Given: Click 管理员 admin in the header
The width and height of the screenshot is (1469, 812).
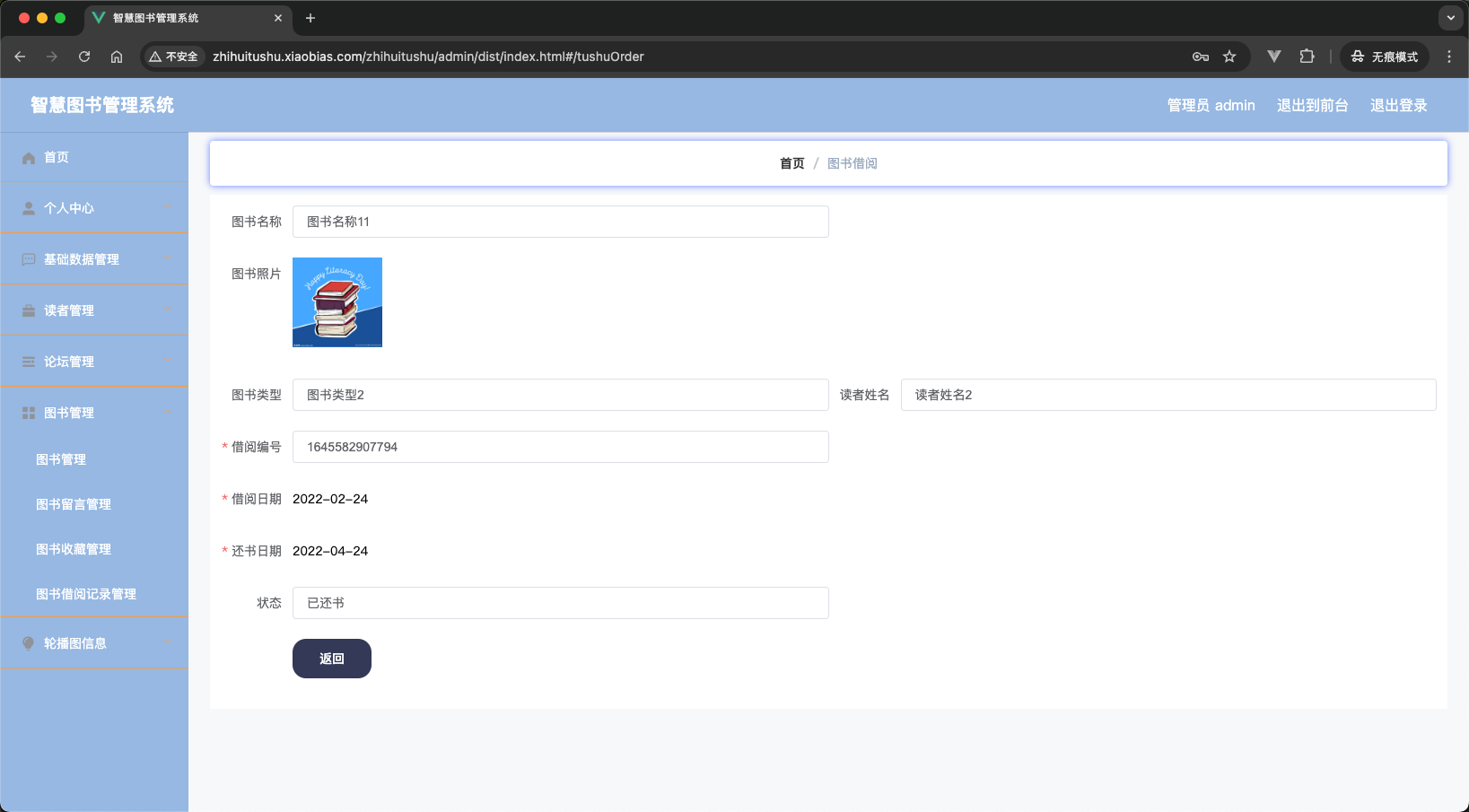Looking at the screenshot, I should tap(1211, 105).
